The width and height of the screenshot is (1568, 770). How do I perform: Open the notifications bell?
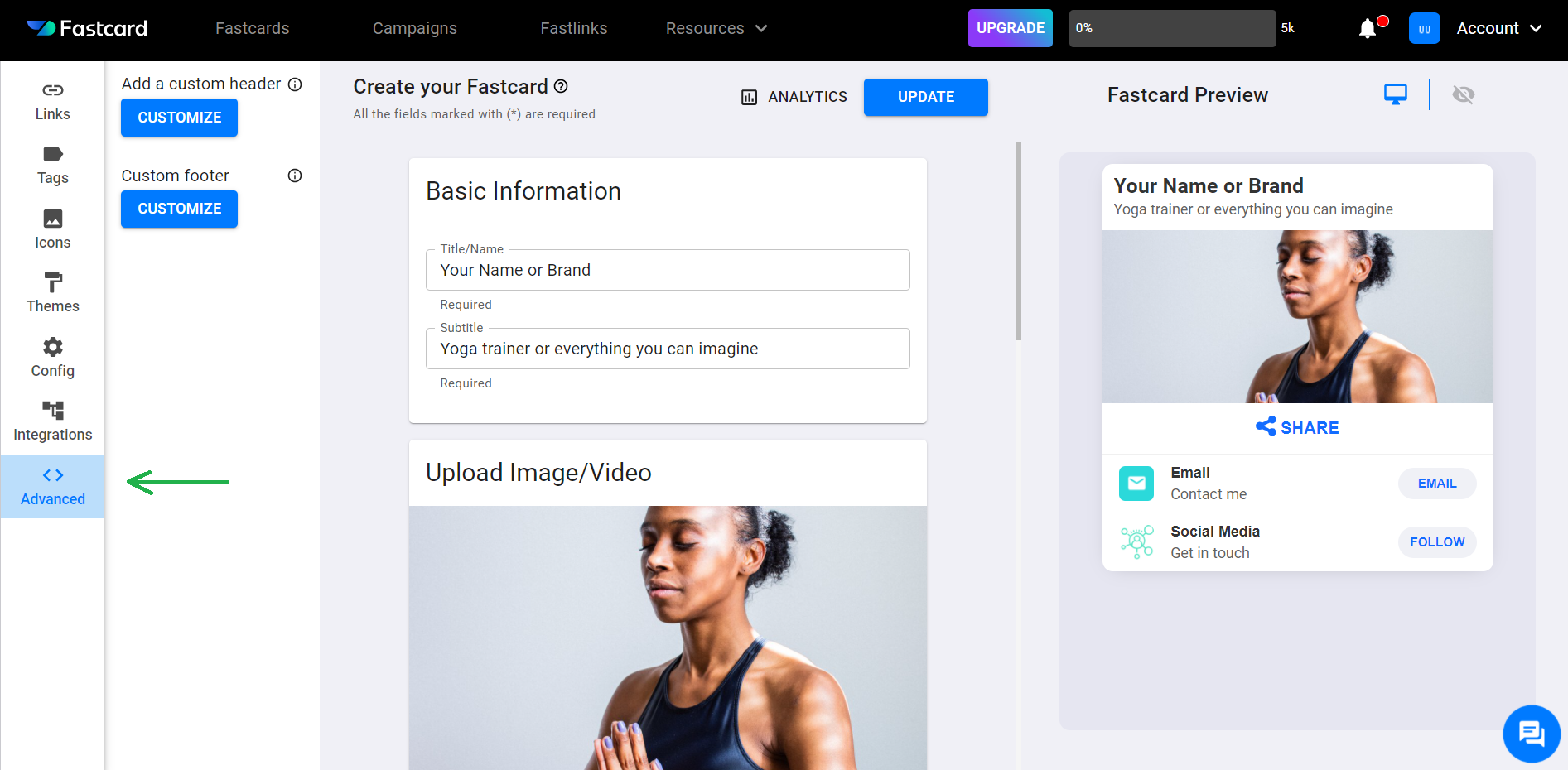click(x=1368, y=29)
